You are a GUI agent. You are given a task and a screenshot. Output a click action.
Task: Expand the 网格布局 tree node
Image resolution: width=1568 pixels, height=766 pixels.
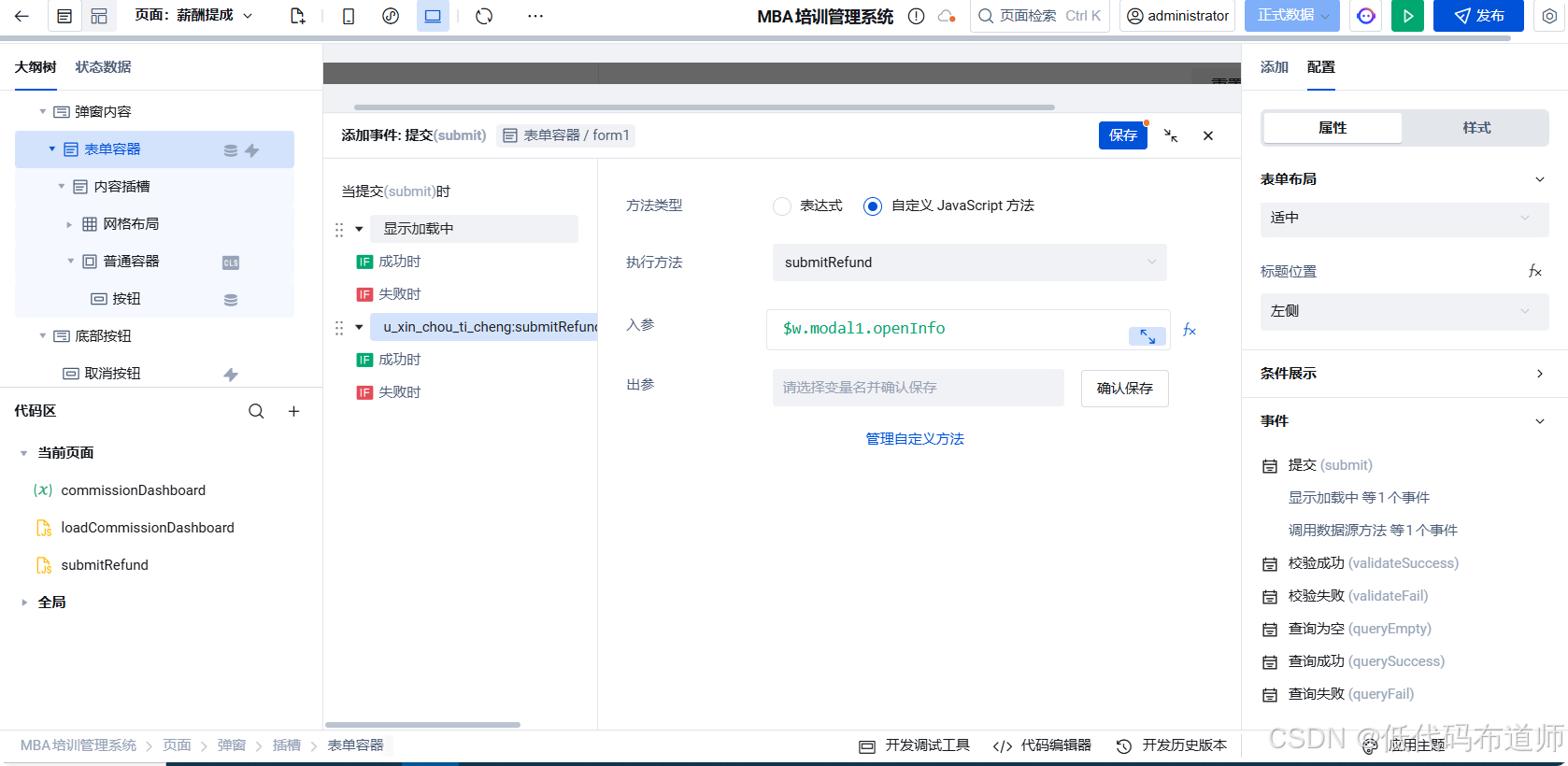coord(69,224)
